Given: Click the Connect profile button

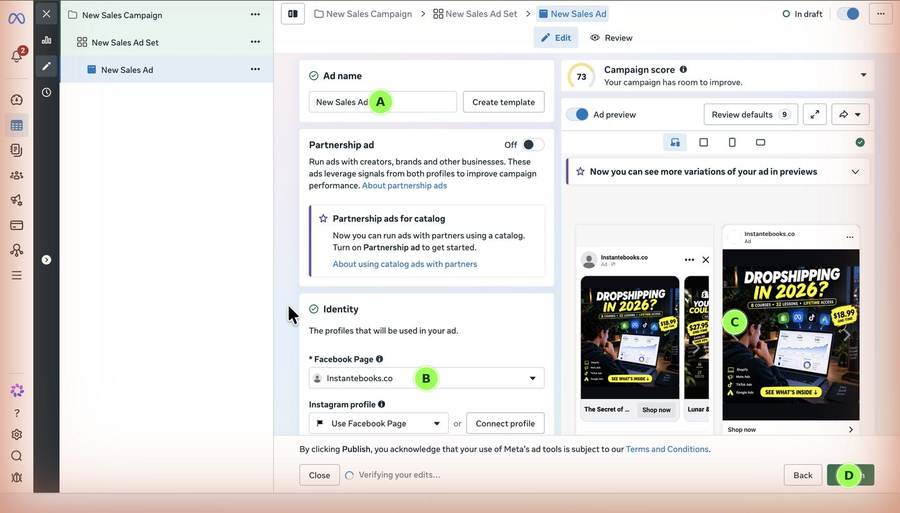Looking at the screenshot, I should pyautogui.click(x=505, y=423).
